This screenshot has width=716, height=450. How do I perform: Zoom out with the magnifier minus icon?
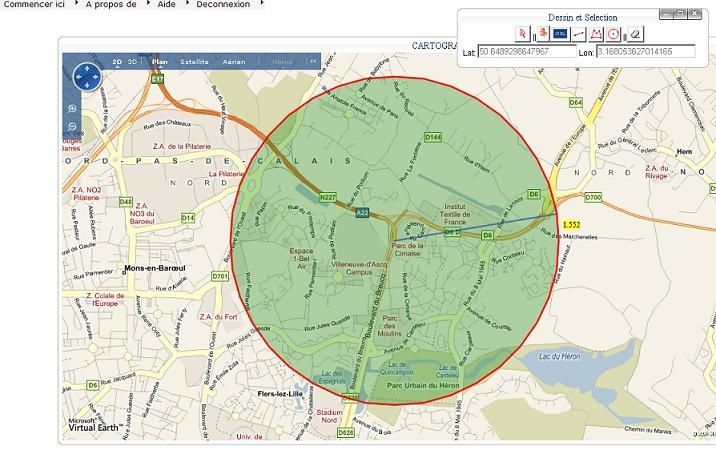point(72,126)
